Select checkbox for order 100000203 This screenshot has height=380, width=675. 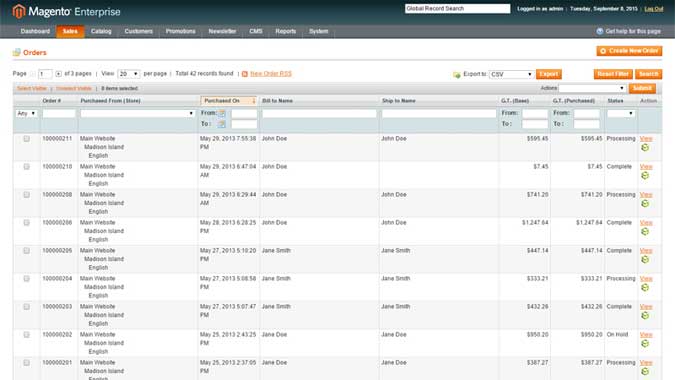(27, 306)
